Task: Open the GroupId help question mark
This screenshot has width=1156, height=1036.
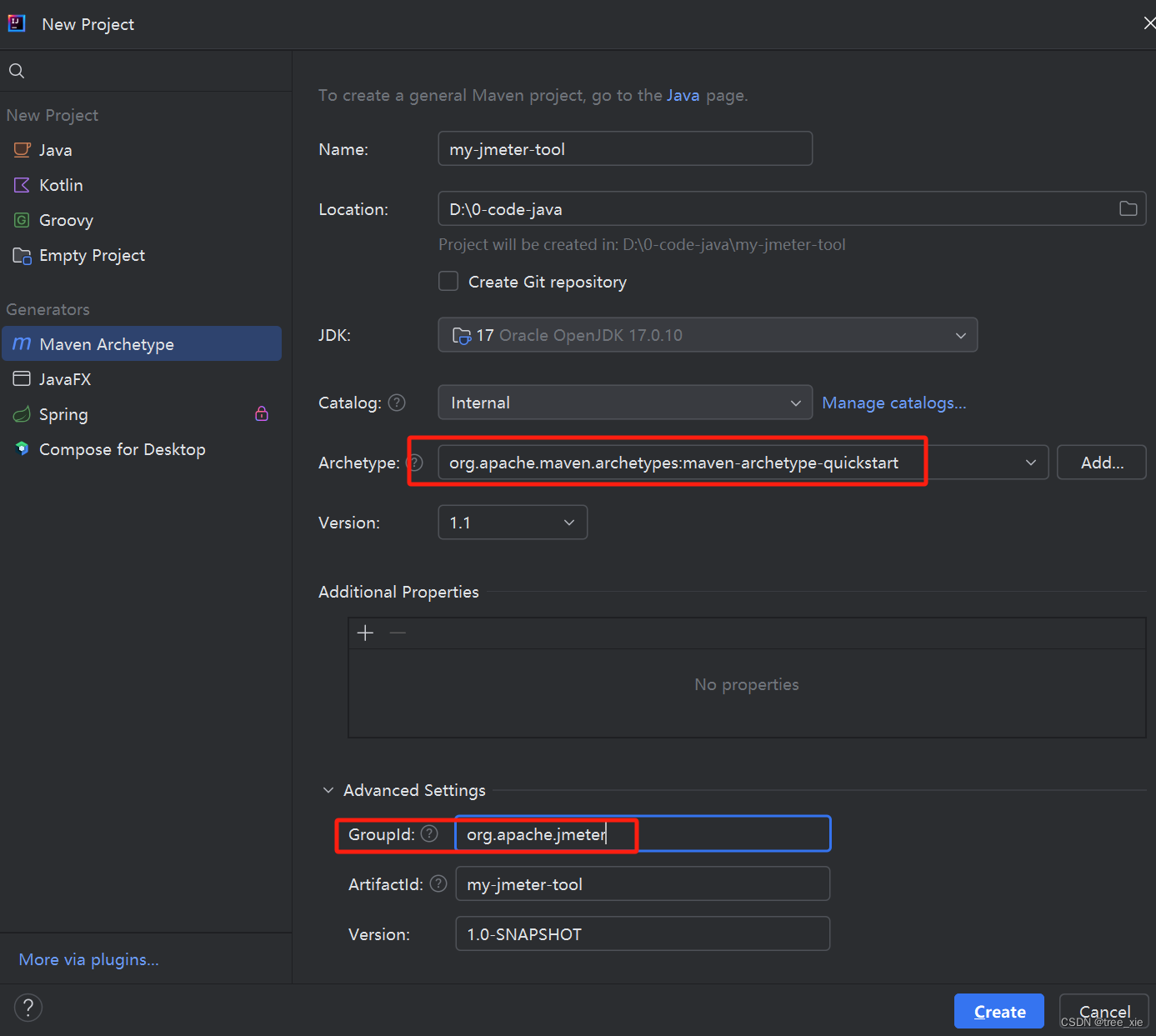Action: [x=429, y=833]
